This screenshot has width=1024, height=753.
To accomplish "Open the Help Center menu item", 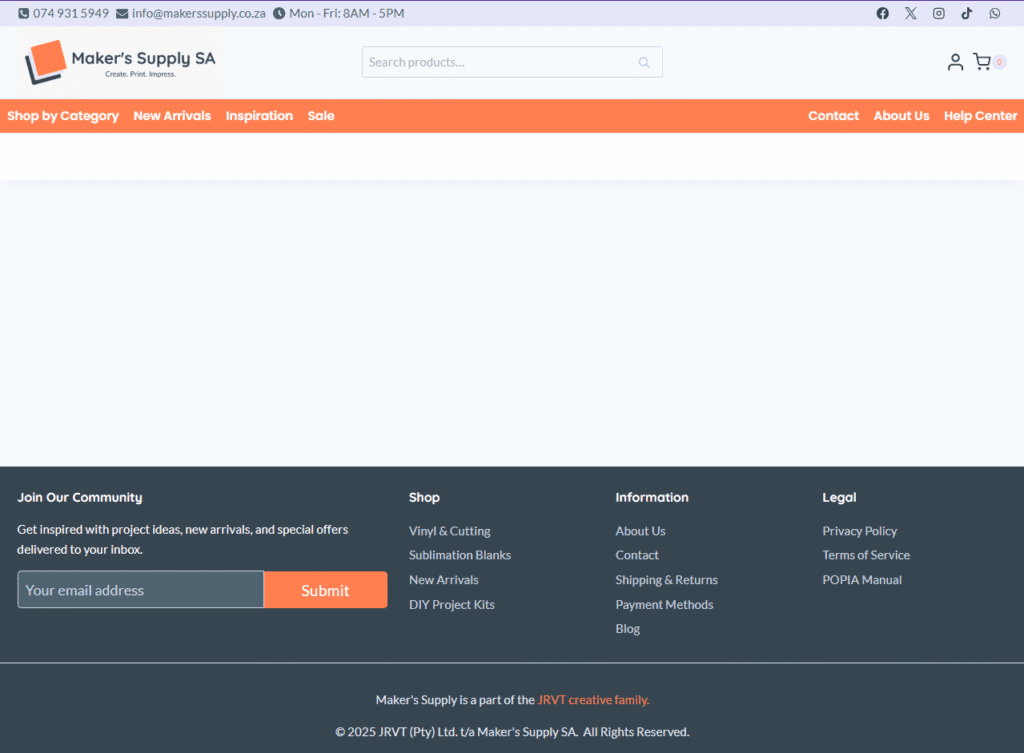I will coord(980,116).
